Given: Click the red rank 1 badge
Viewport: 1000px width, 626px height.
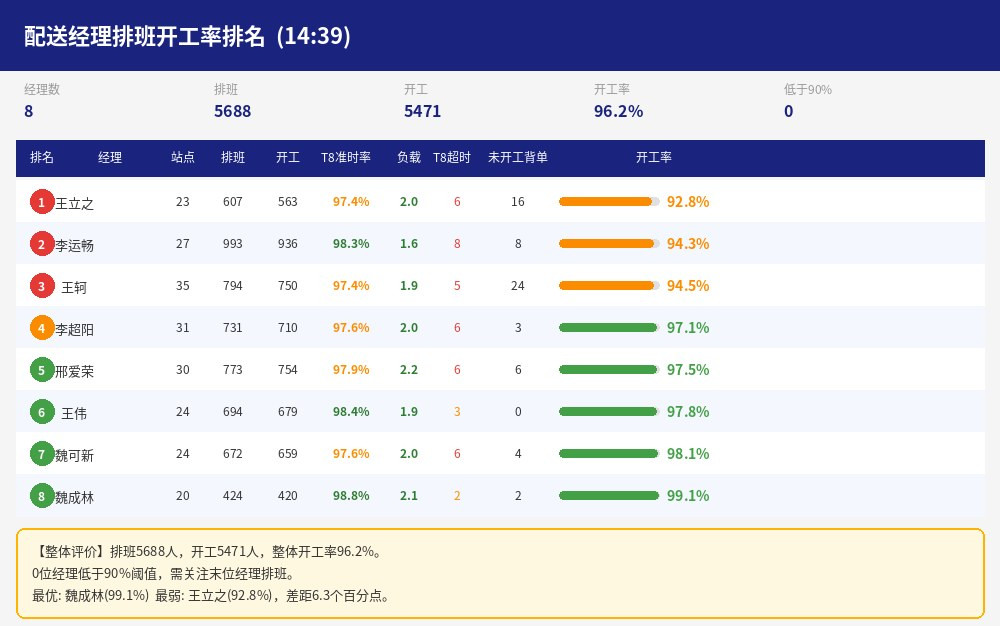Looking at the screenshot, I should pyautogui.click(x=41, y=202).
